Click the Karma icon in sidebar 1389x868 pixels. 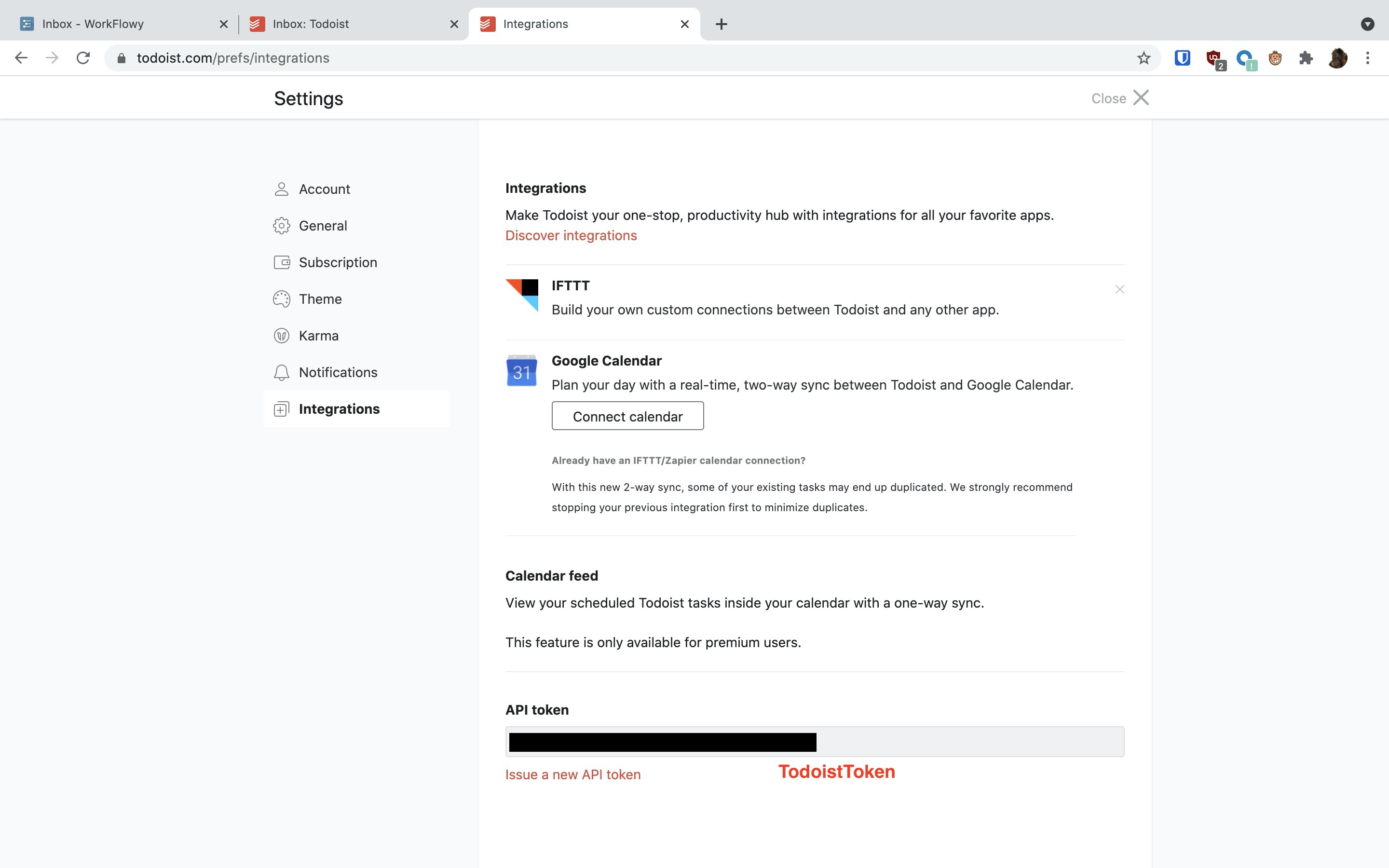281,336
